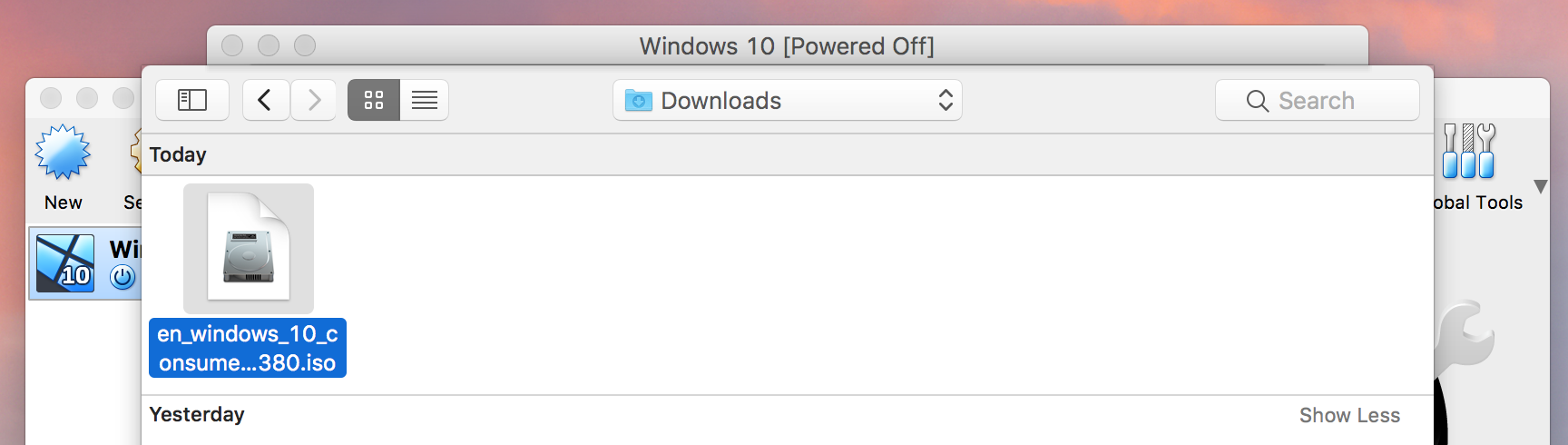1568x445 pixels.
Task: Open the Downloads folder location dropdown
Action: pos(788,100)
